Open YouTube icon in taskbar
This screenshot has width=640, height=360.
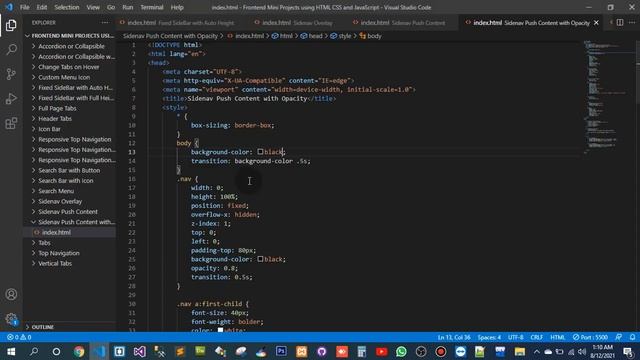click(x=382, y=351)
